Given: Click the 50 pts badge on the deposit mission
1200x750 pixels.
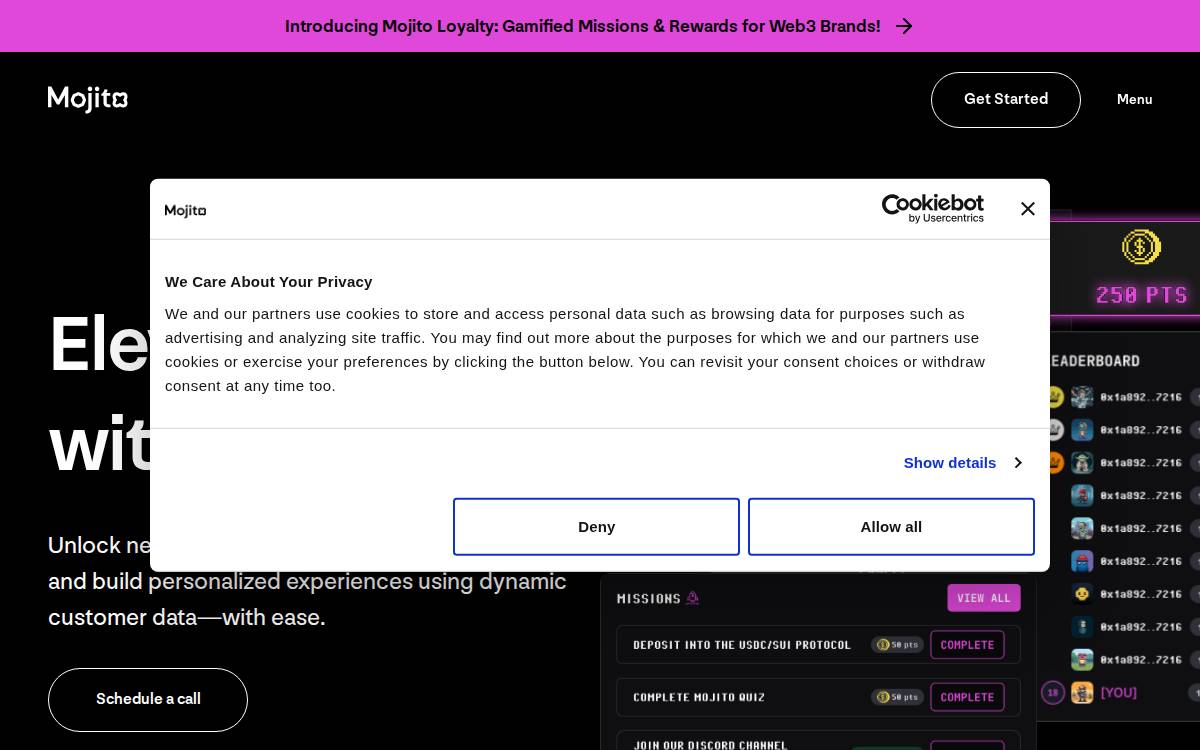Looking at the screenshot, I should [897, 645].
